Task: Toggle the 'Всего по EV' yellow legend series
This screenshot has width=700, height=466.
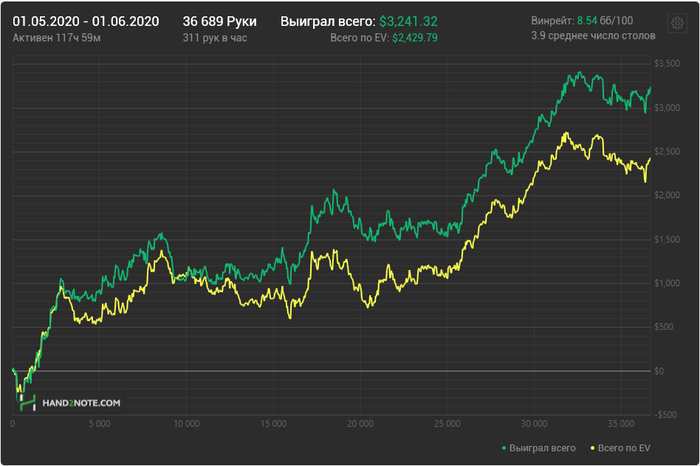Action: 621,448
